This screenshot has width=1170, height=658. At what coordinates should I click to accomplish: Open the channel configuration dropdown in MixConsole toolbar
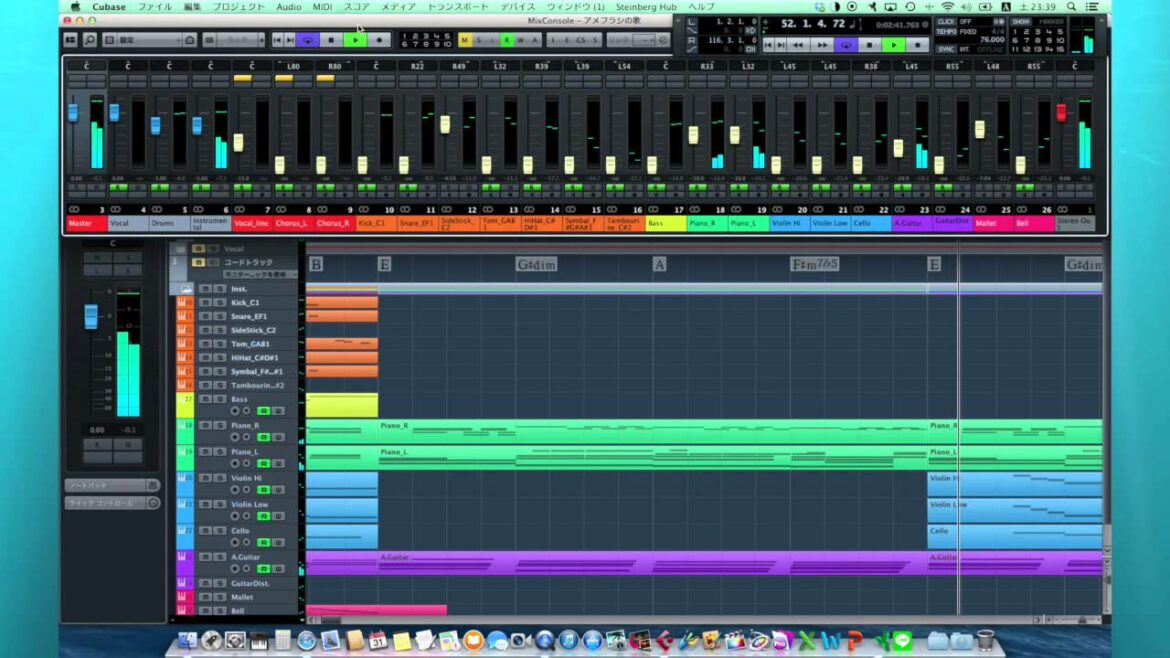149,40
